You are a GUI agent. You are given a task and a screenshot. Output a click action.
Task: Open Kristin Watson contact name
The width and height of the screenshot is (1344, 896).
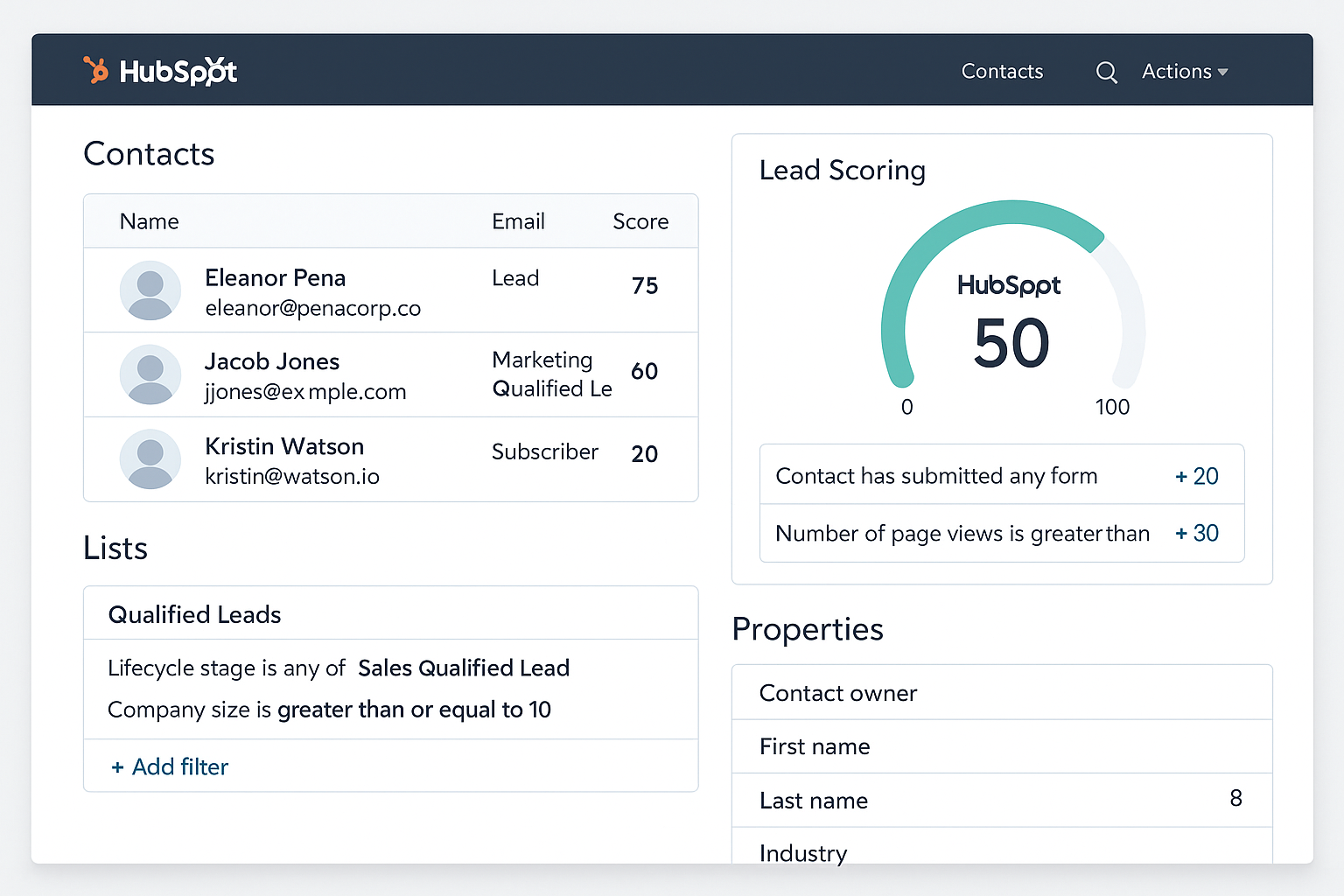[284, 446]
